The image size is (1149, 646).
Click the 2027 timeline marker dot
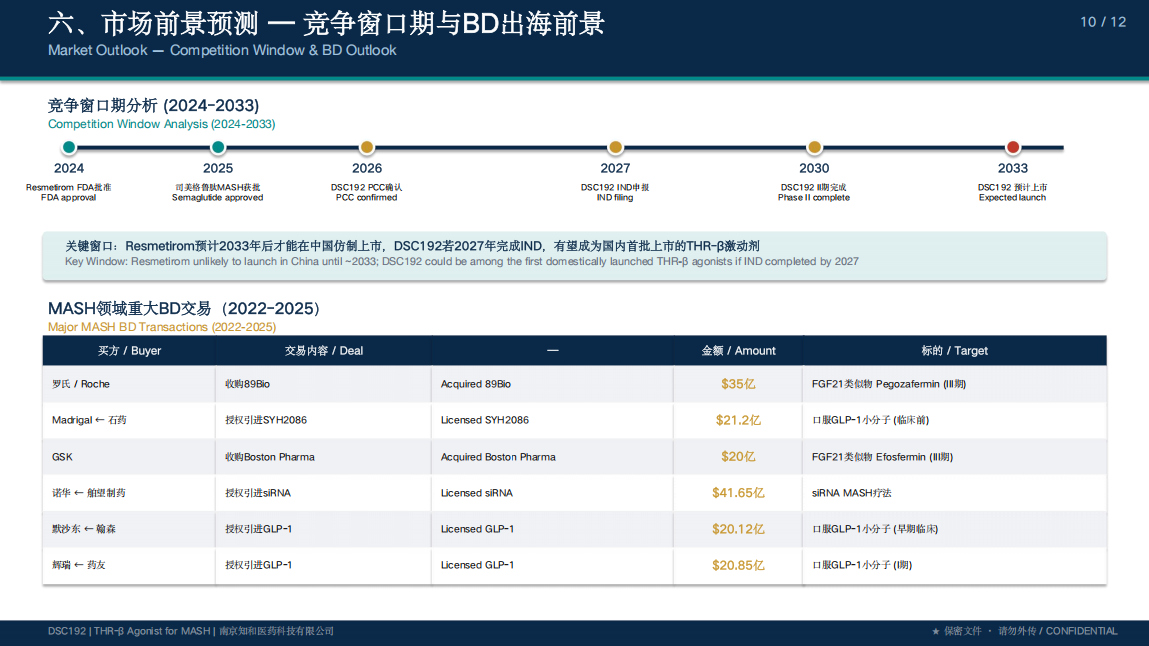click(616, 147)
